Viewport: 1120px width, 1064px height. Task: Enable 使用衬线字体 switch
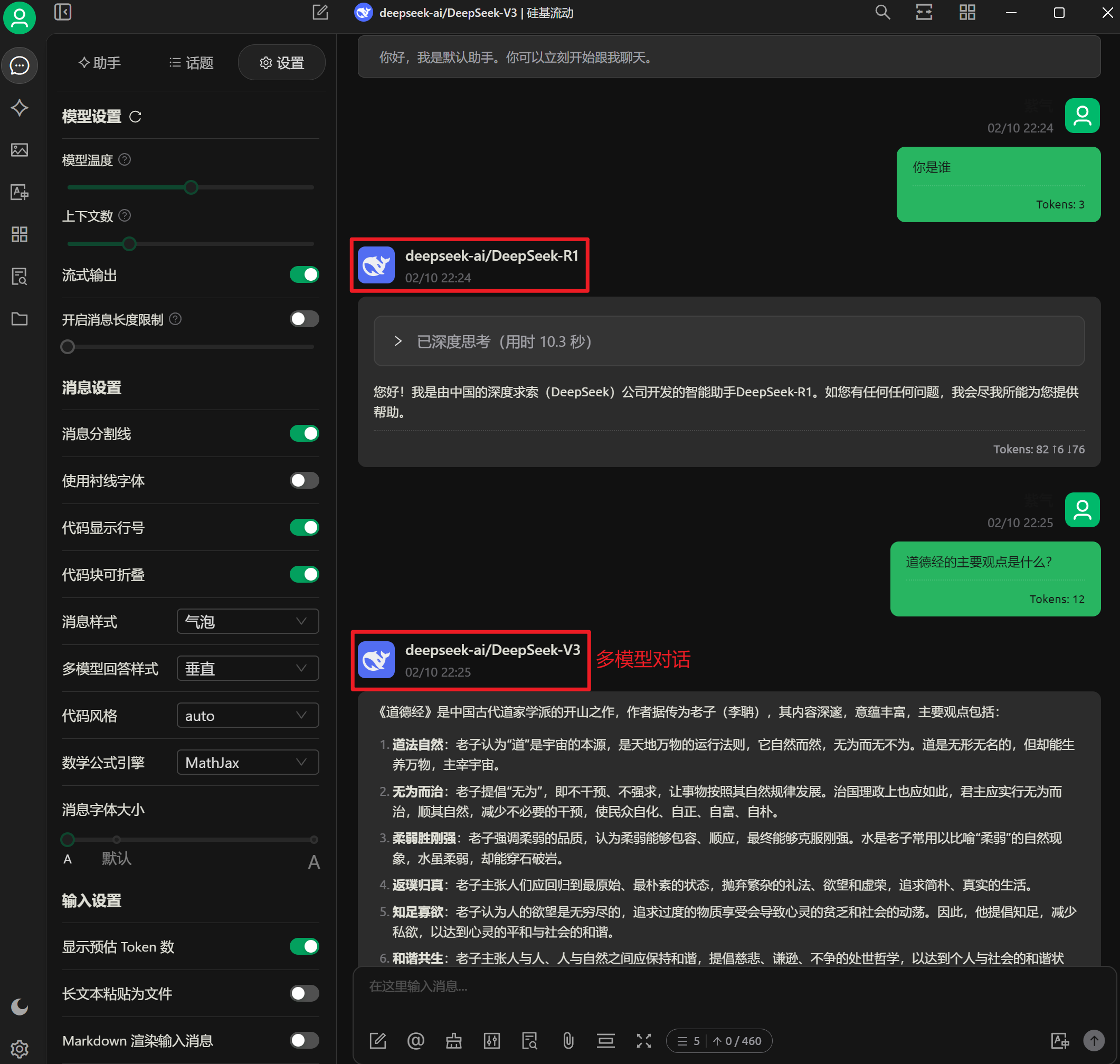(x=304, y=480)
